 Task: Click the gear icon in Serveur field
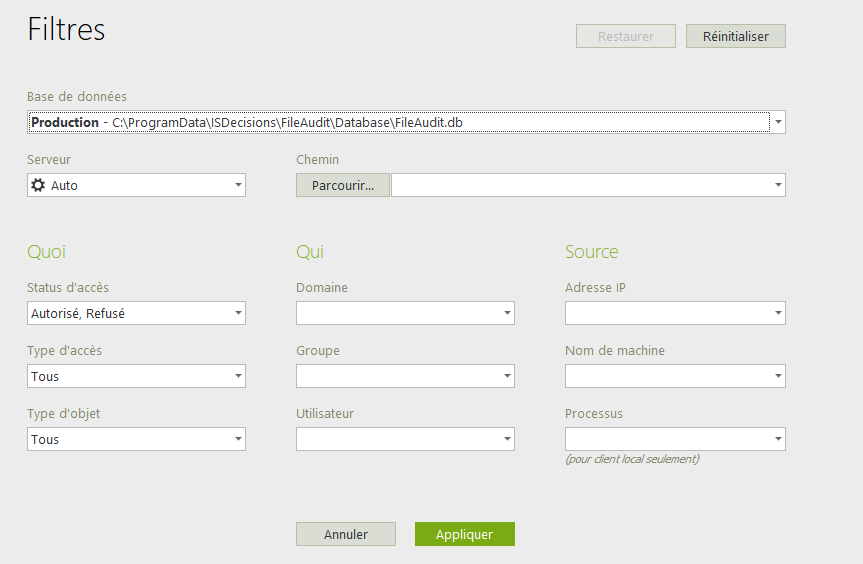point(38,185)
